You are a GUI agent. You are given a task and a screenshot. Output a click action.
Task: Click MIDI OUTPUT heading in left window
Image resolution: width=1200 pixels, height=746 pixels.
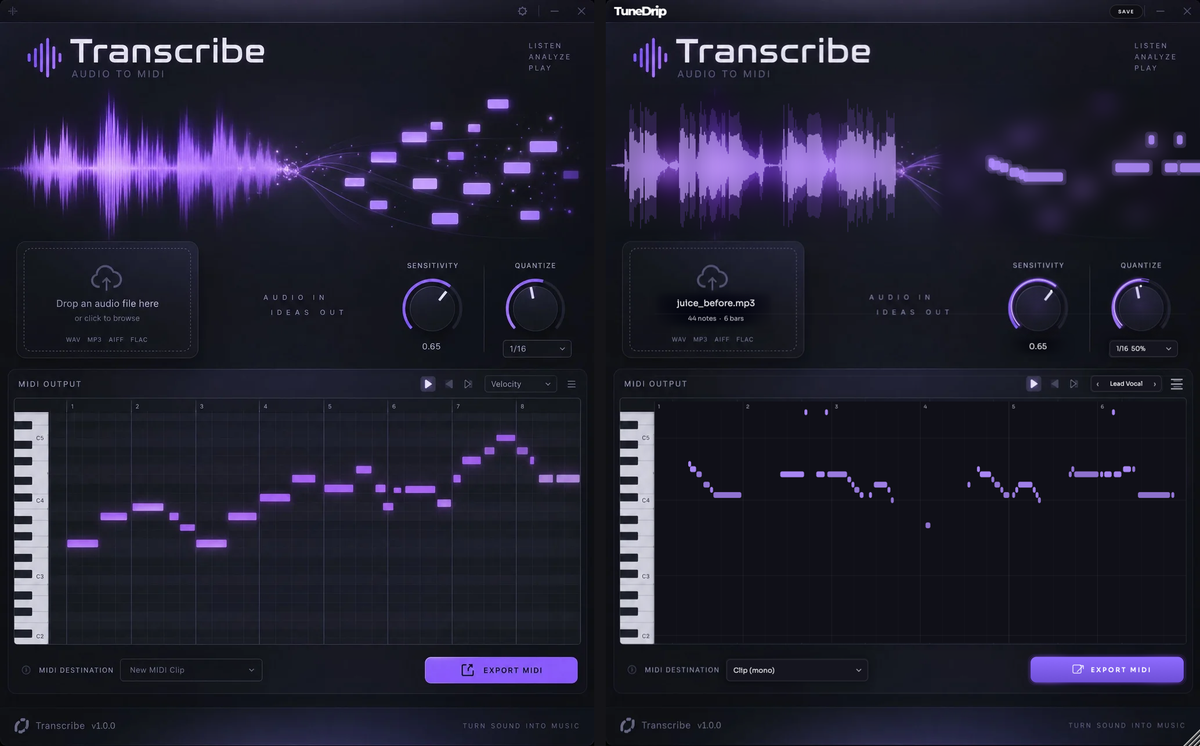51,384
